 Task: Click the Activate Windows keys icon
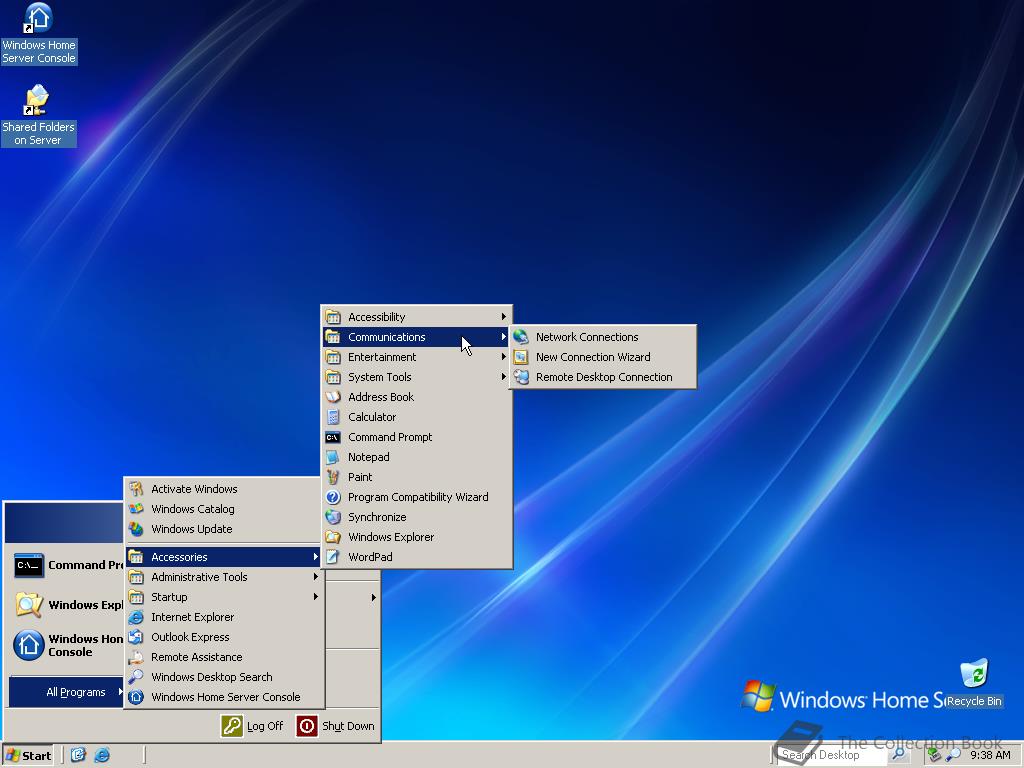[x=136, y=489]
